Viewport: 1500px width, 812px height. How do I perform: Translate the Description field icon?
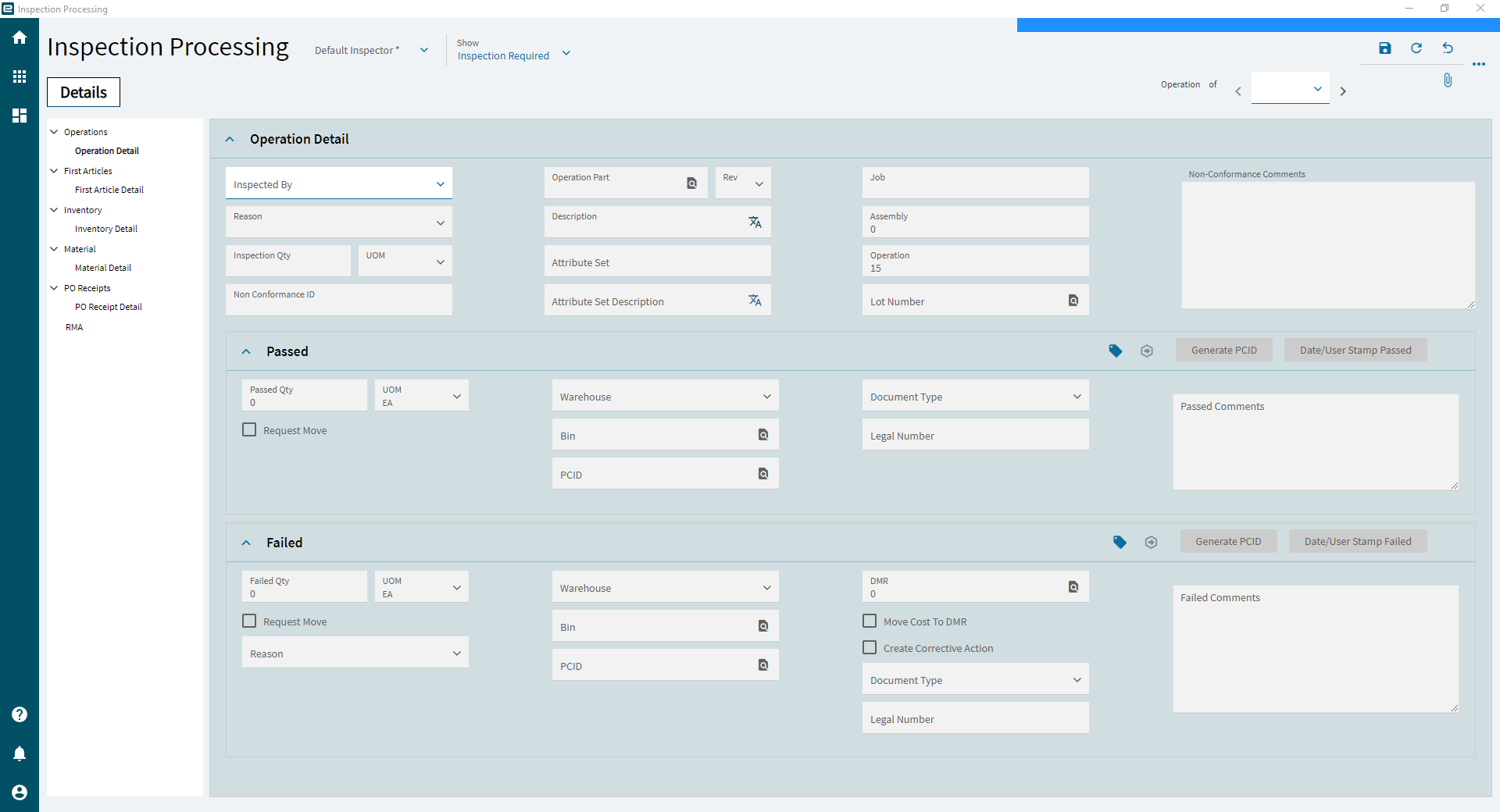pyautogui.click(x=755, y=223)
